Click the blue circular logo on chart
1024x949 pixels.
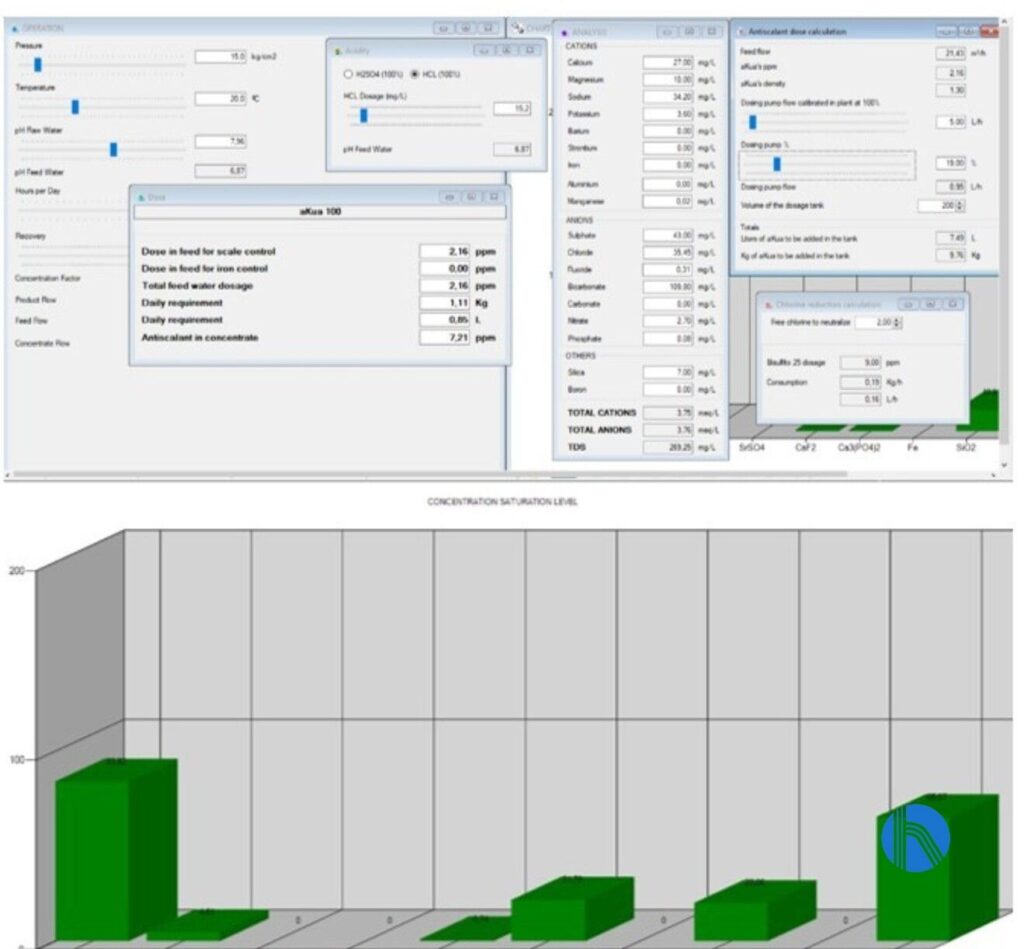(915, 836)
